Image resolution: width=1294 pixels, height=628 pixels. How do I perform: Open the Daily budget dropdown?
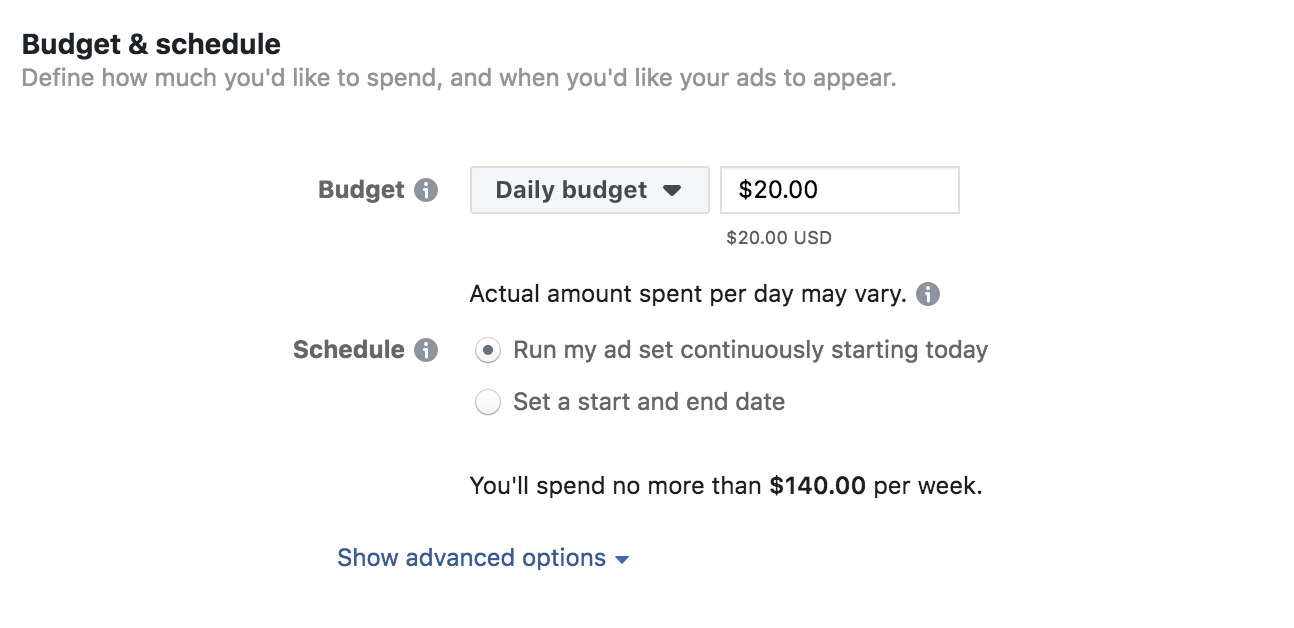(589, 190)
